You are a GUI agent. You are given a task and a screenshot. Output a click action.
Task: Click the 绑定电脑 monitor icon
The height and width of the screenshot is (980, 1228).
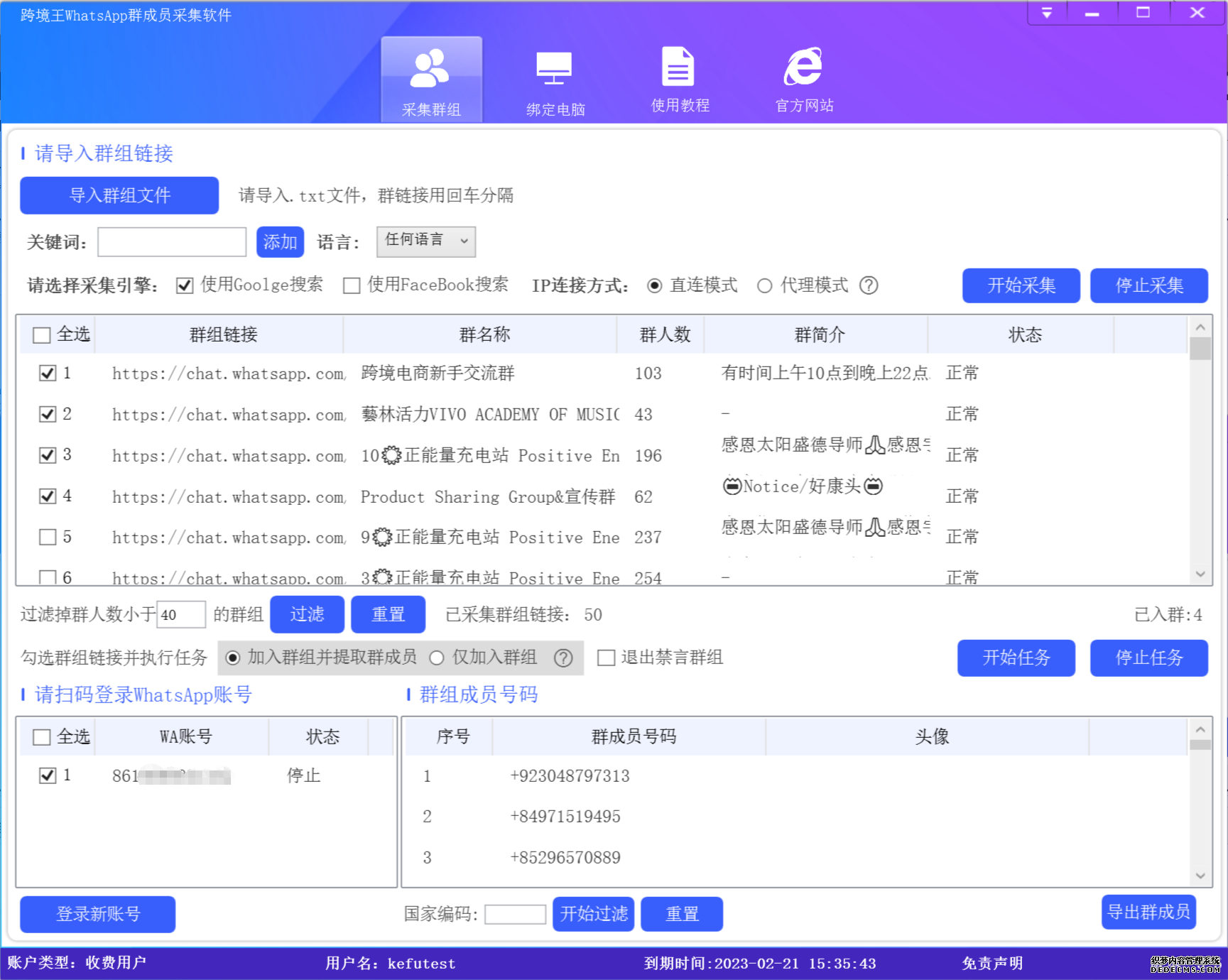click(554, 69)
